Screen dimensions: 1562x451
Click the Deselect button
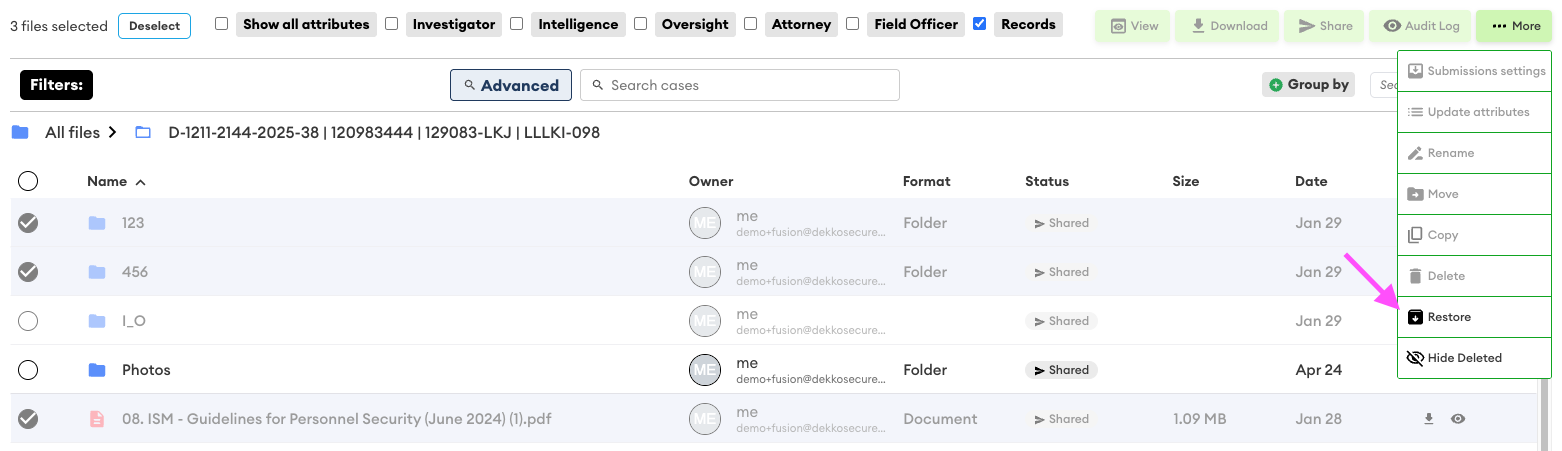[x=154, y=26]
